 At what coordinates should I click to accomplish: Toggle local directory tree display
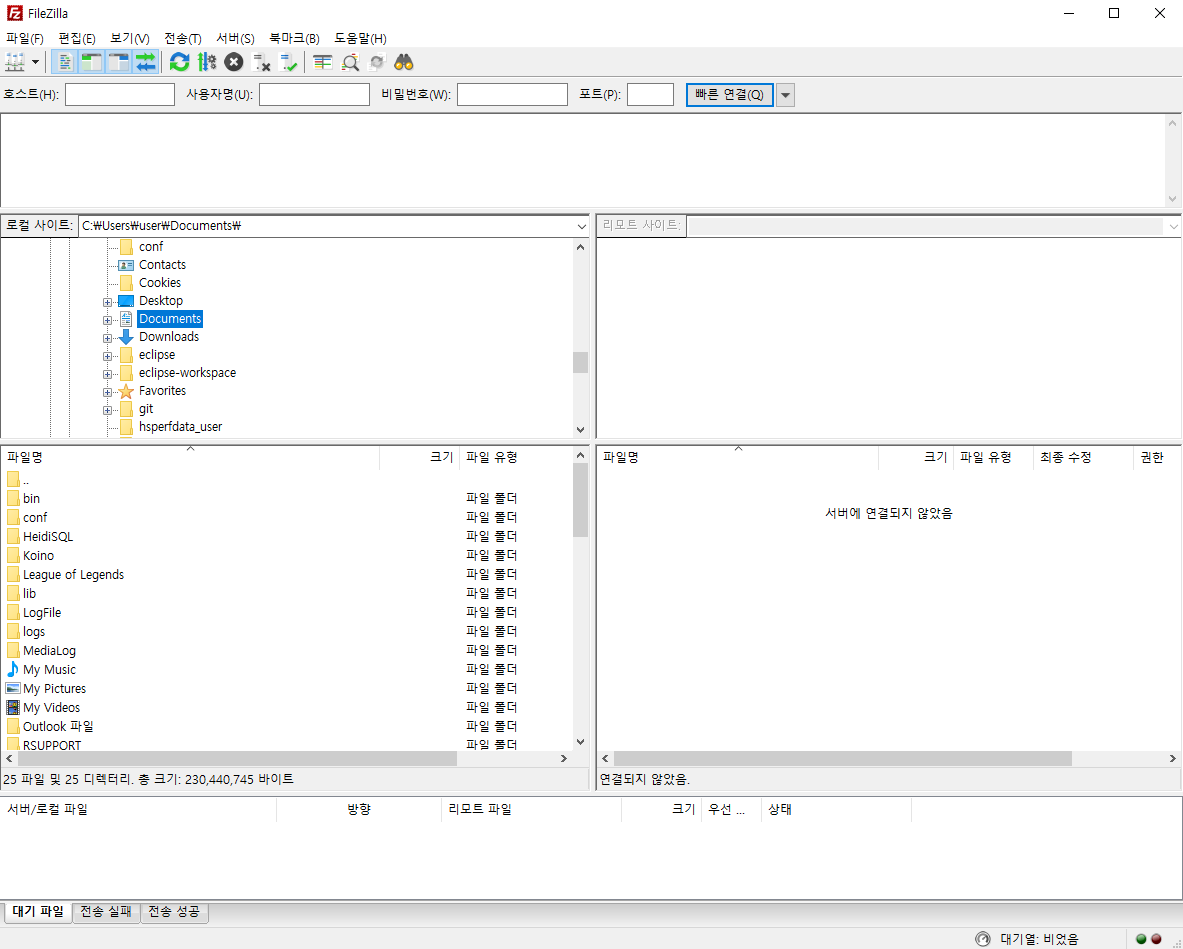(92, 62)
